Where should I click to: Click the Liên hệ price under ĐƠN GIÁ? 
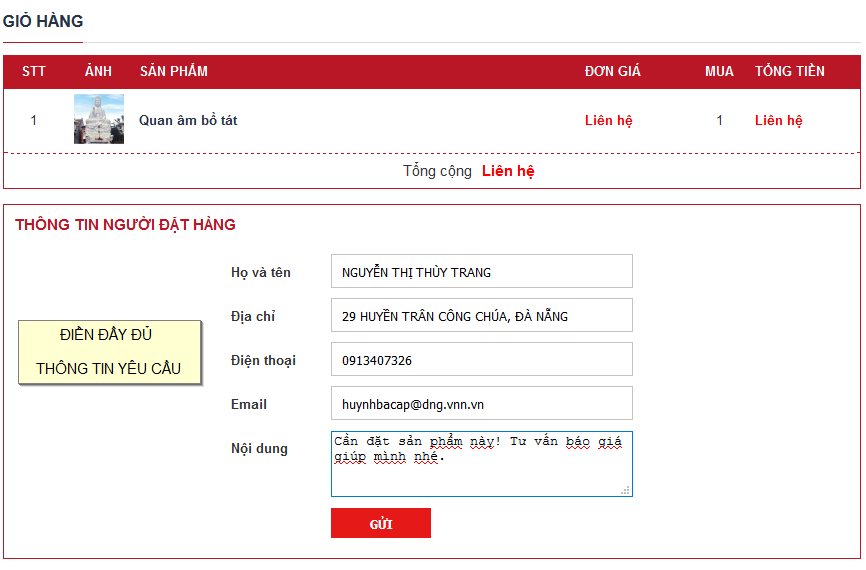(608, 121)
